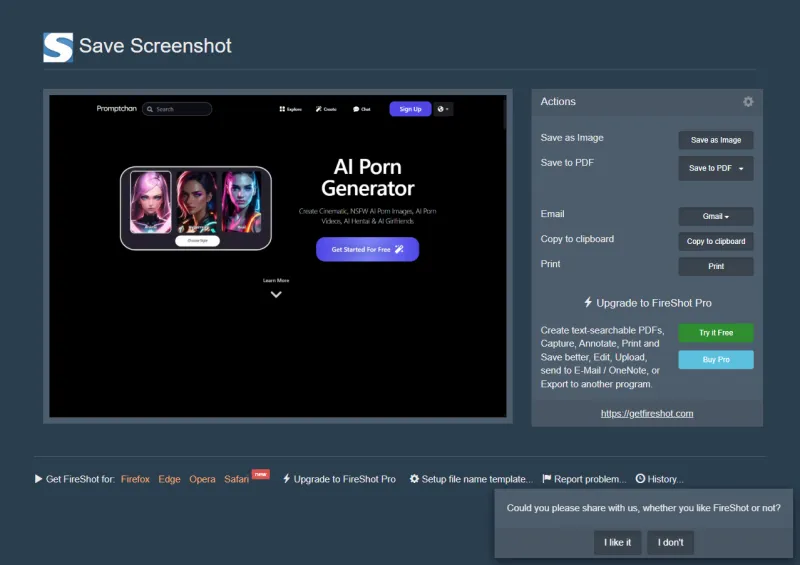
Task: Click the captured screenshot preview
Action: [x=278, y=256]
